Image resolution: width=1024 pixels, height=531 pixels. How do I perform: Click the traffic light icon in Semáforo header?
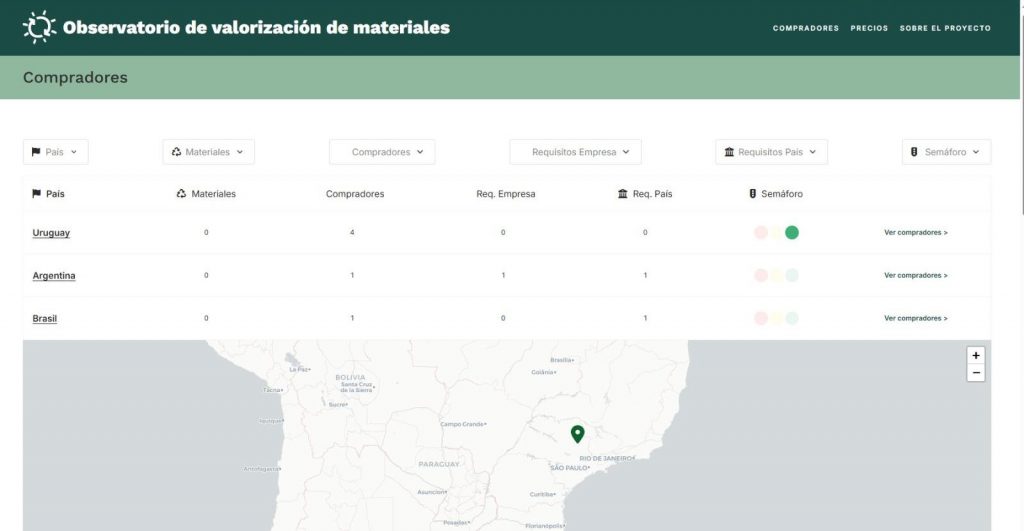[752, 194]
